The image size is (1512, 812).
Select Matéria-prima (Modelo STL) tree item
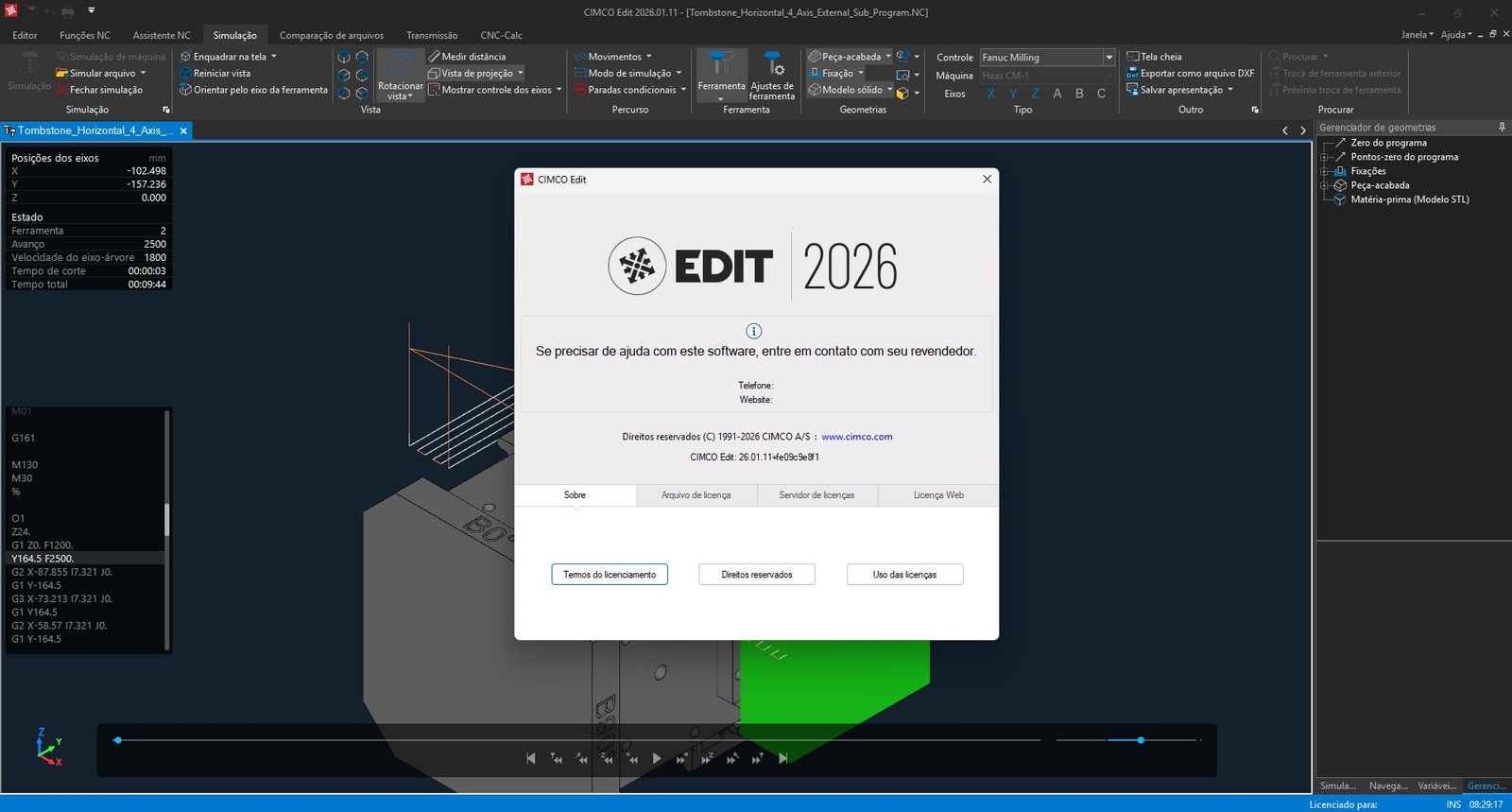1410,199
